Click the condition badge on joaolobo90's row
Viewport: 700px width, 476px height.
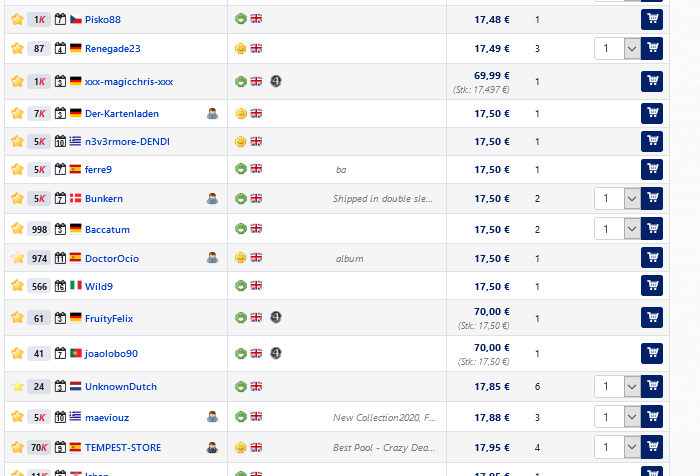(240, 353)
